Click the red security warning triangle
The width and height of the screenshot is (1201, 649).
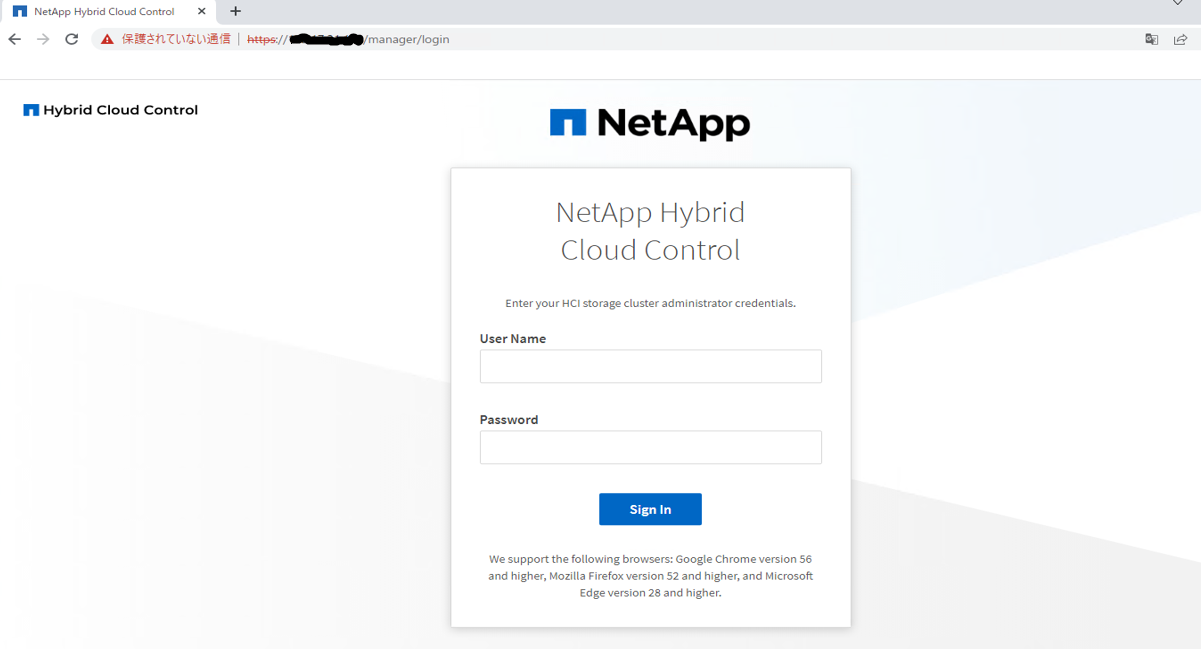(x=107, y=39)
